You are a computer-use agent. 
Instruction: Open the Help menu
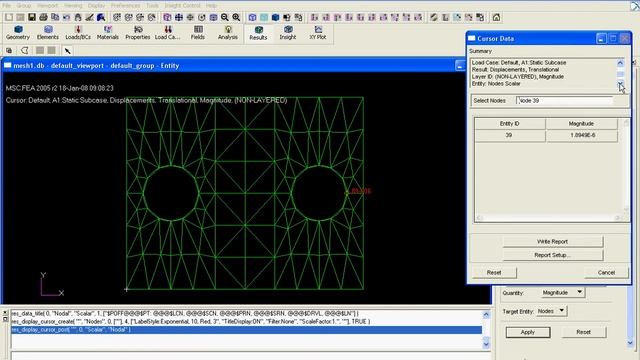pos(211,6)
